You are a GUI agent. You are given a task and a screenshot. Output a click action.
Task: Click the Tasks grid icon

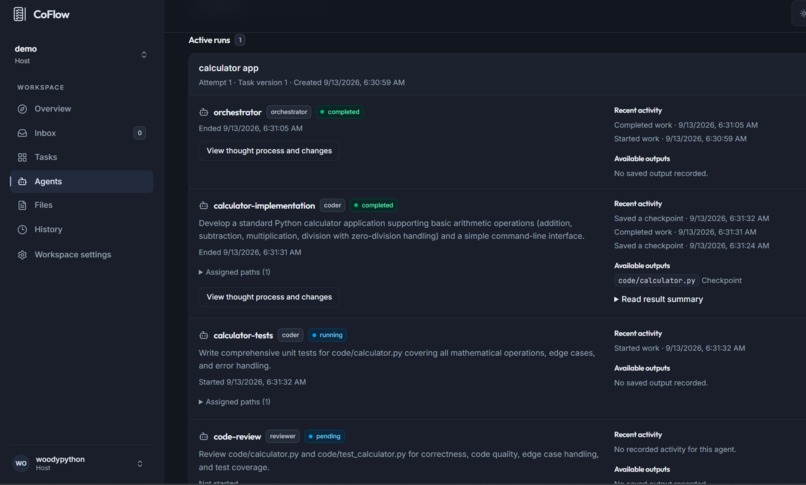click(22, 157)
